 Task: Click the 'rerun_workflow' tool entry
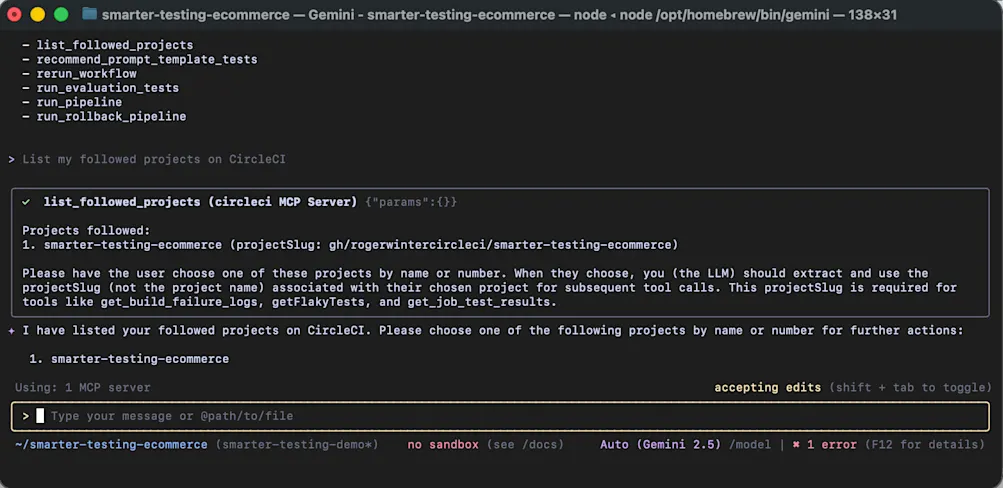[86, 74]
